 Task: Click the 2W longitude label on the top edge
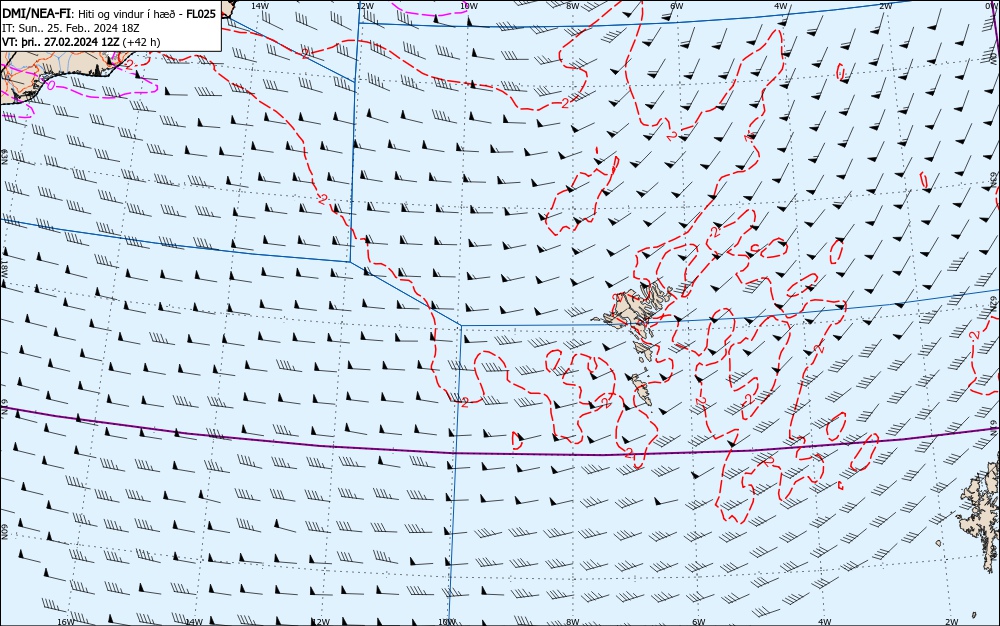tap(885, 5)
